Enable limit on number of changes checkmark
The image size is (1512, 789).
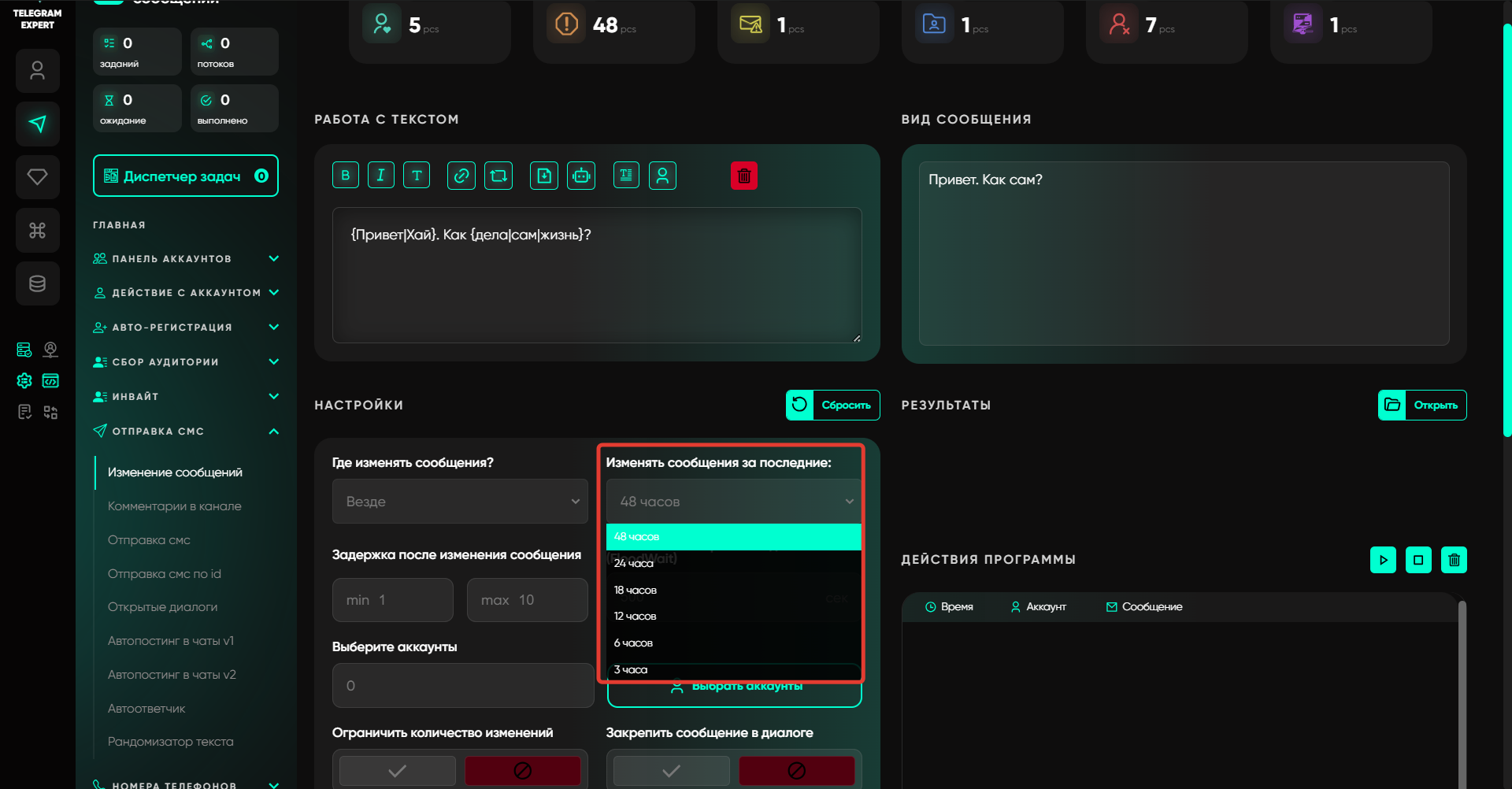398,770
